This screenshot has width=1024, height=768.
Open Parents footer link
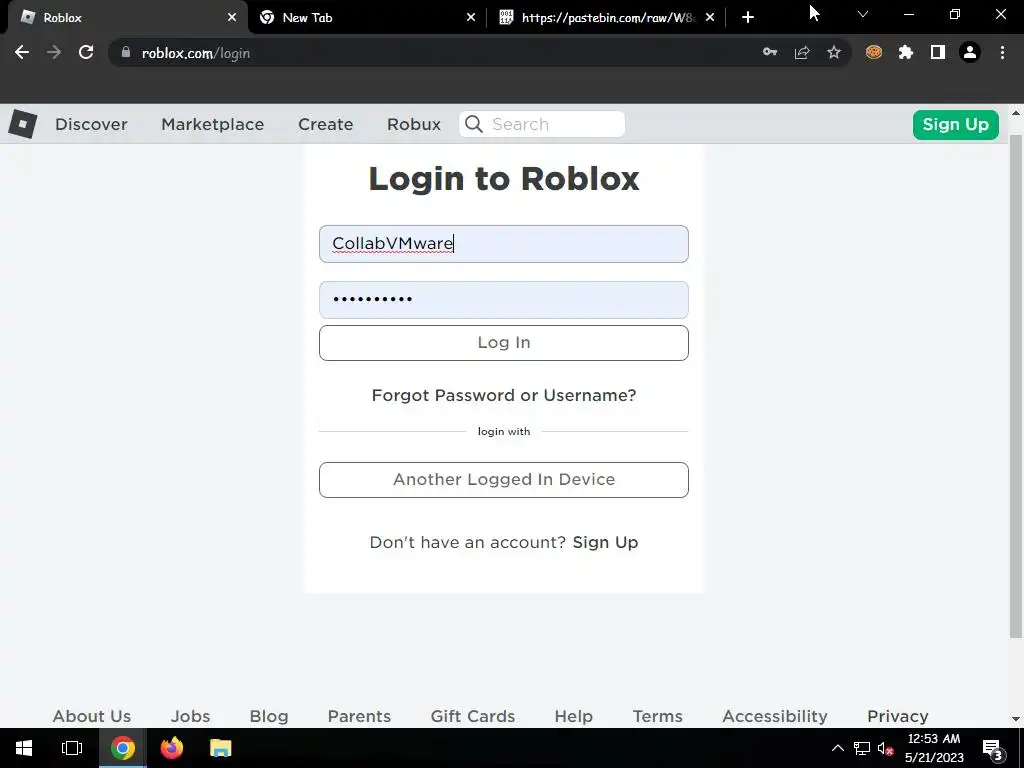click(359, 716)
